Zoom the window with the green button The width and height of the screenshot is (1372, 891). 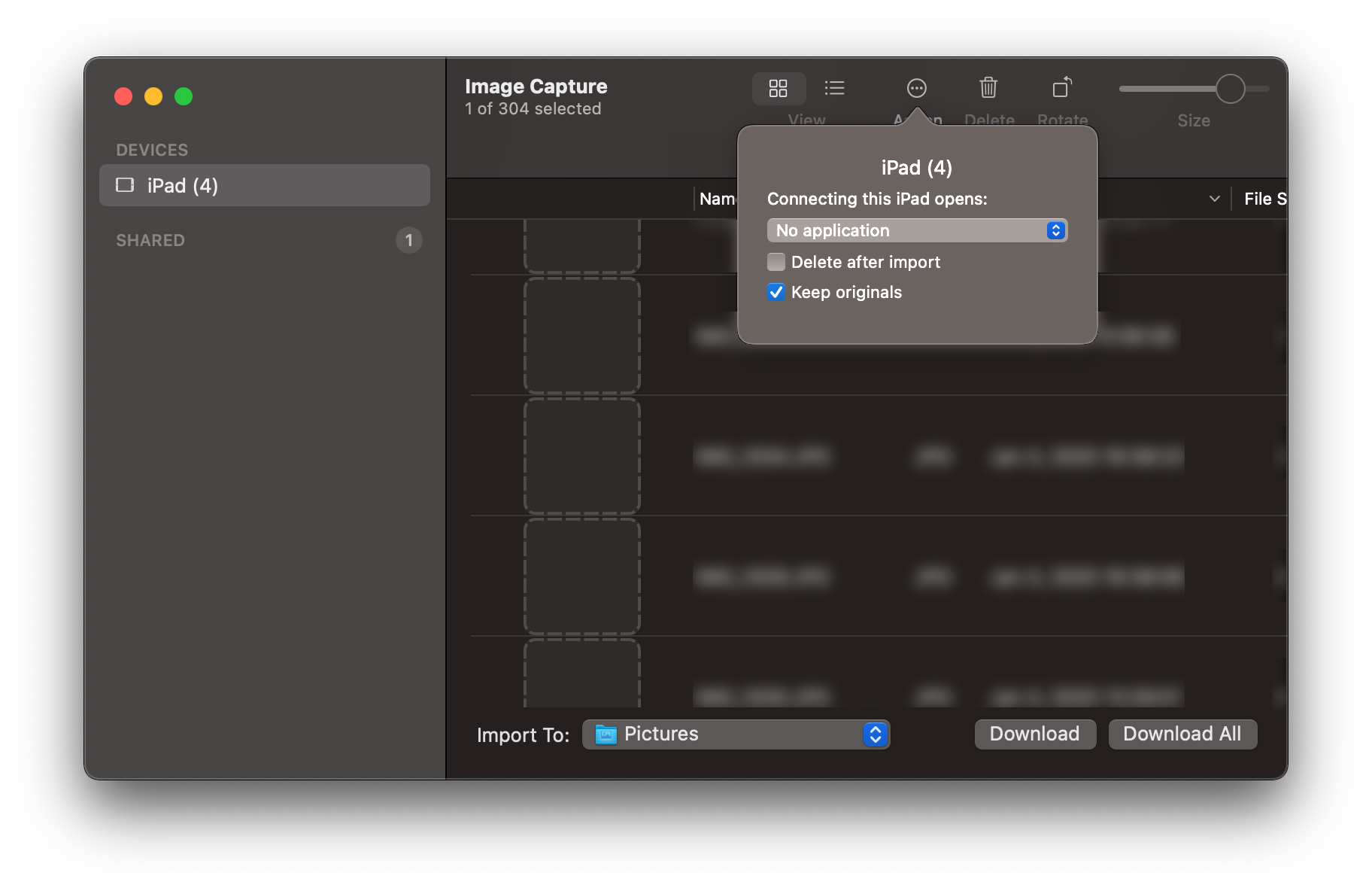coord(184,96)
